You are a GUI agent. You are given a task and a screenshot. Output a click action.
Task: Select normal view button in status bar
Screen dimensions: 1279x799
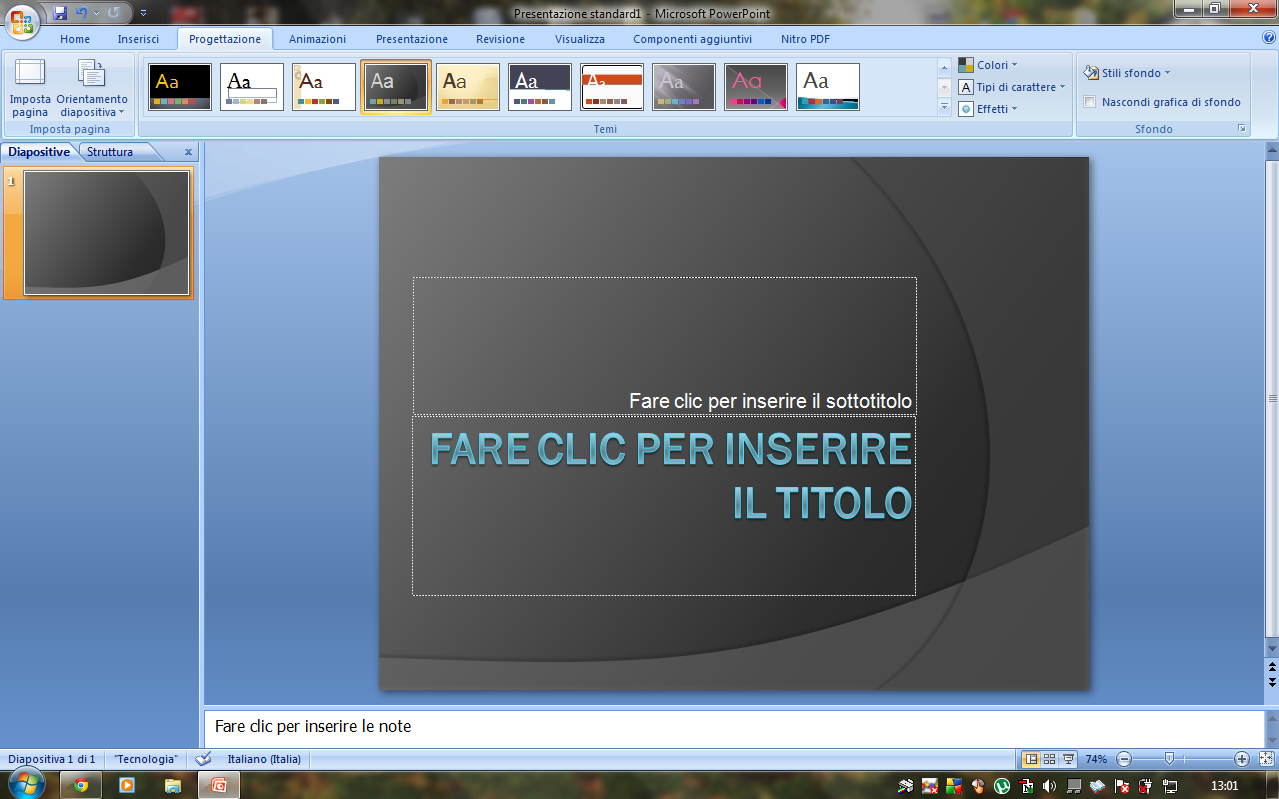coord(1031,759)
